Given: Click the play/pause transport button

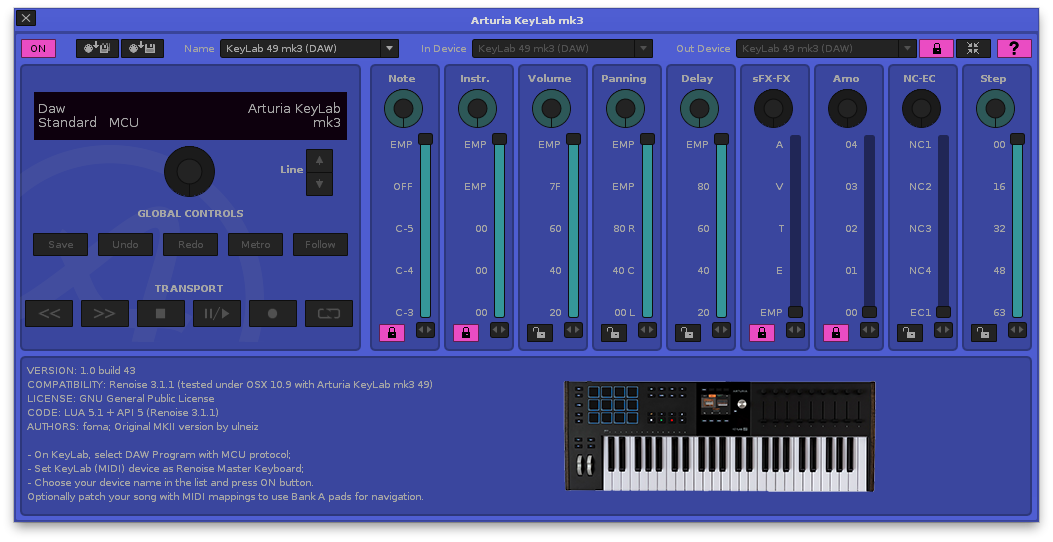Looking at the screenshot, I should point(217,313).
